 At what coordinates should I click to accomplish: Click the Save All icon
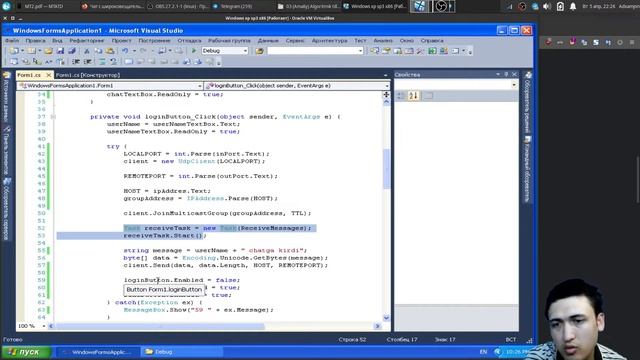72,51
